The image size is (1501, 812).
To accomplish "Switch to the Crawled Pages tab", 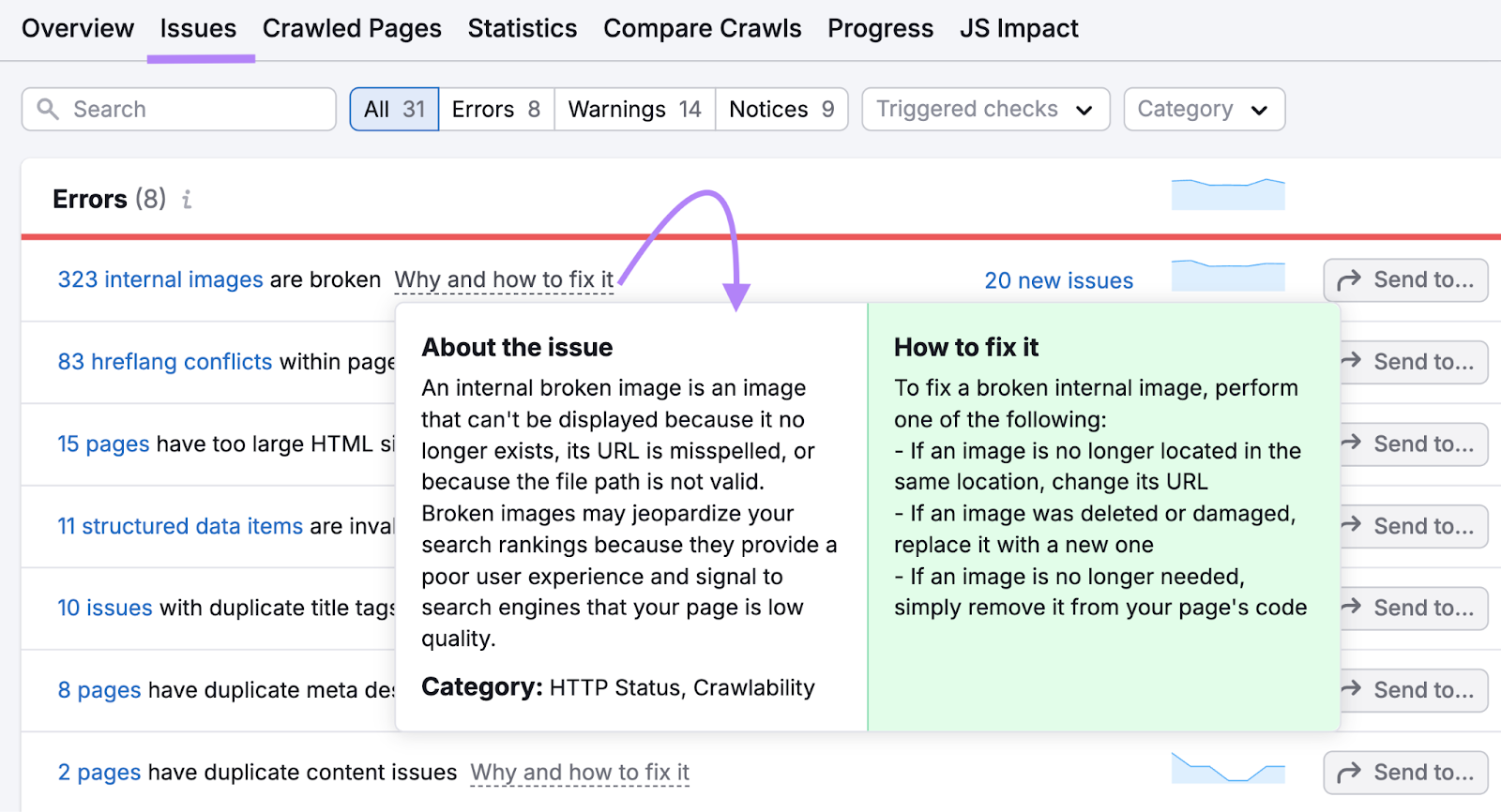I will [352, 29].
